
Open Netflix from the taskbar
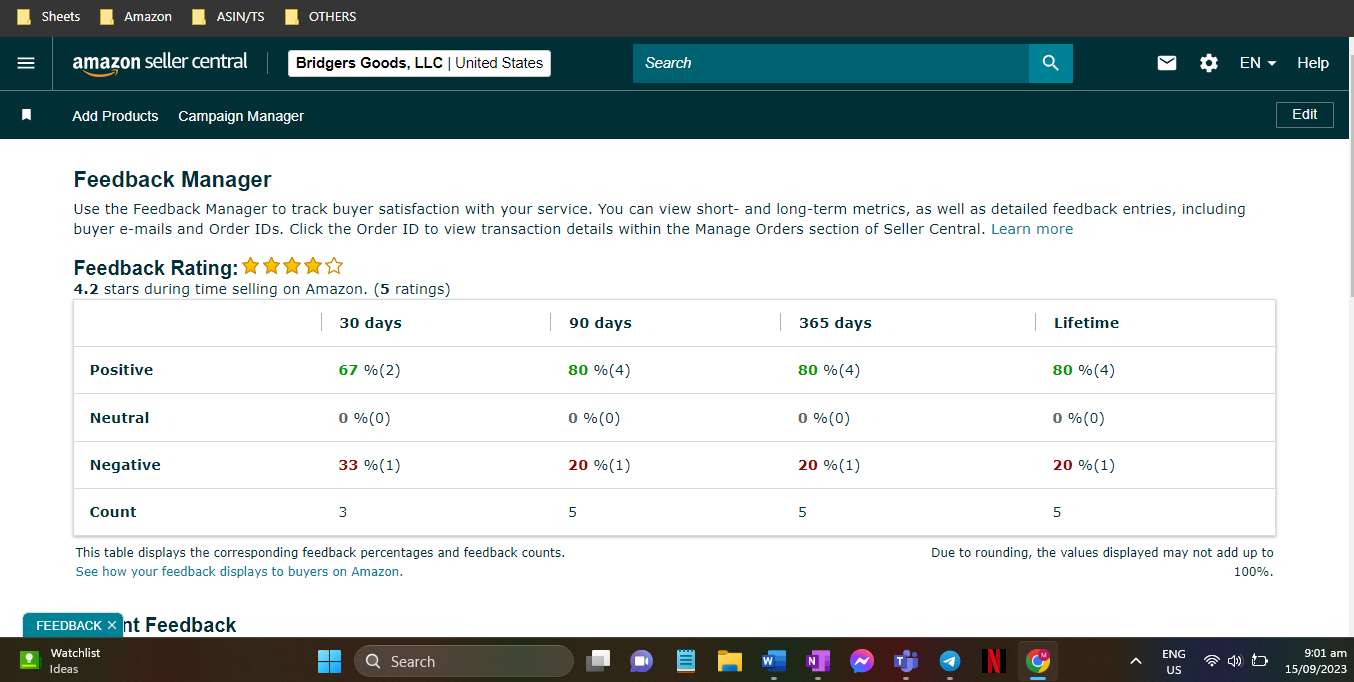pyautogui.click(x=993, y=661)
